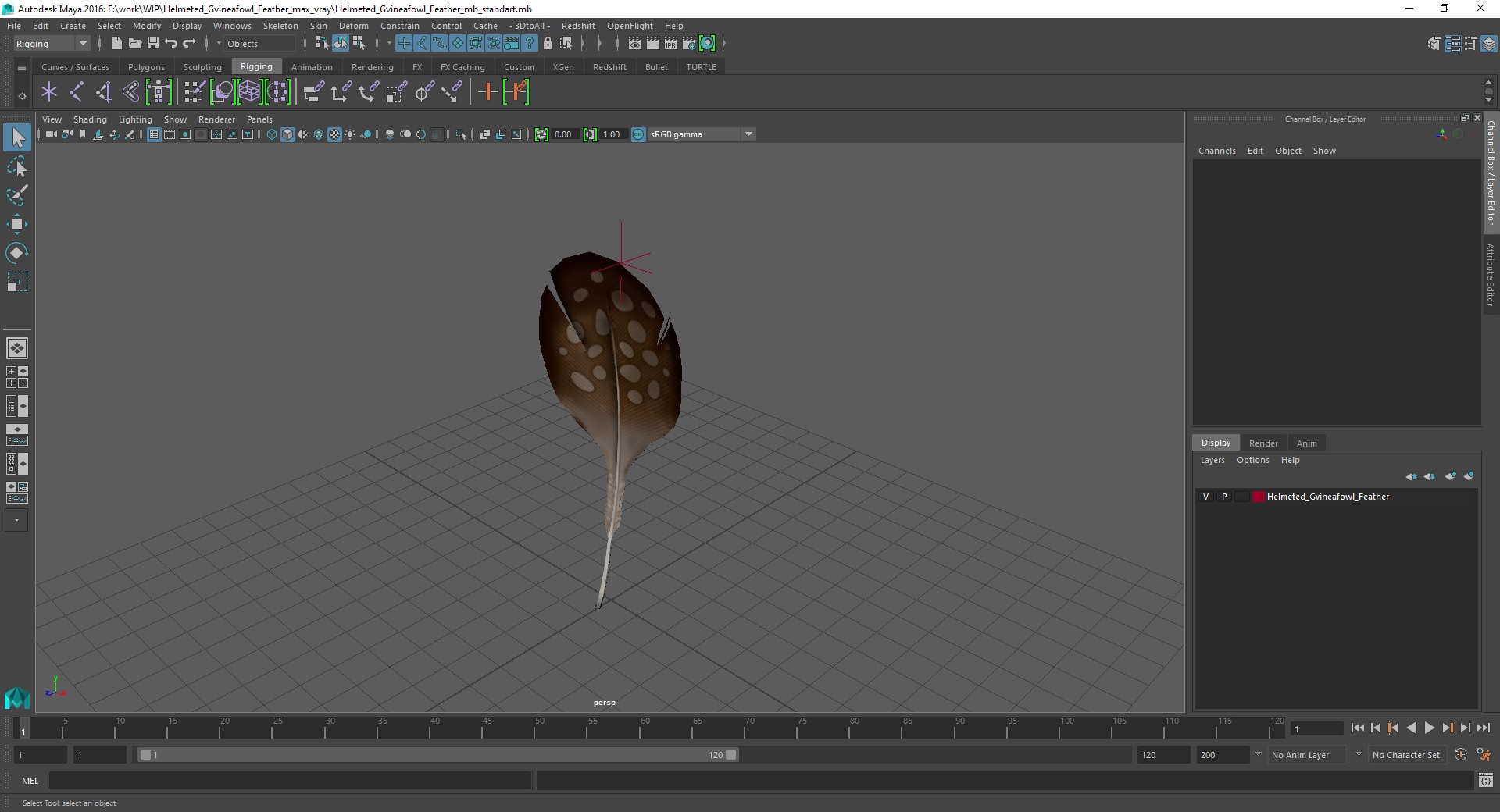
Task: Toggle V visibility of Helmeted_Gvineafowl_Feather layer
Action: [x=1205, y=497]
